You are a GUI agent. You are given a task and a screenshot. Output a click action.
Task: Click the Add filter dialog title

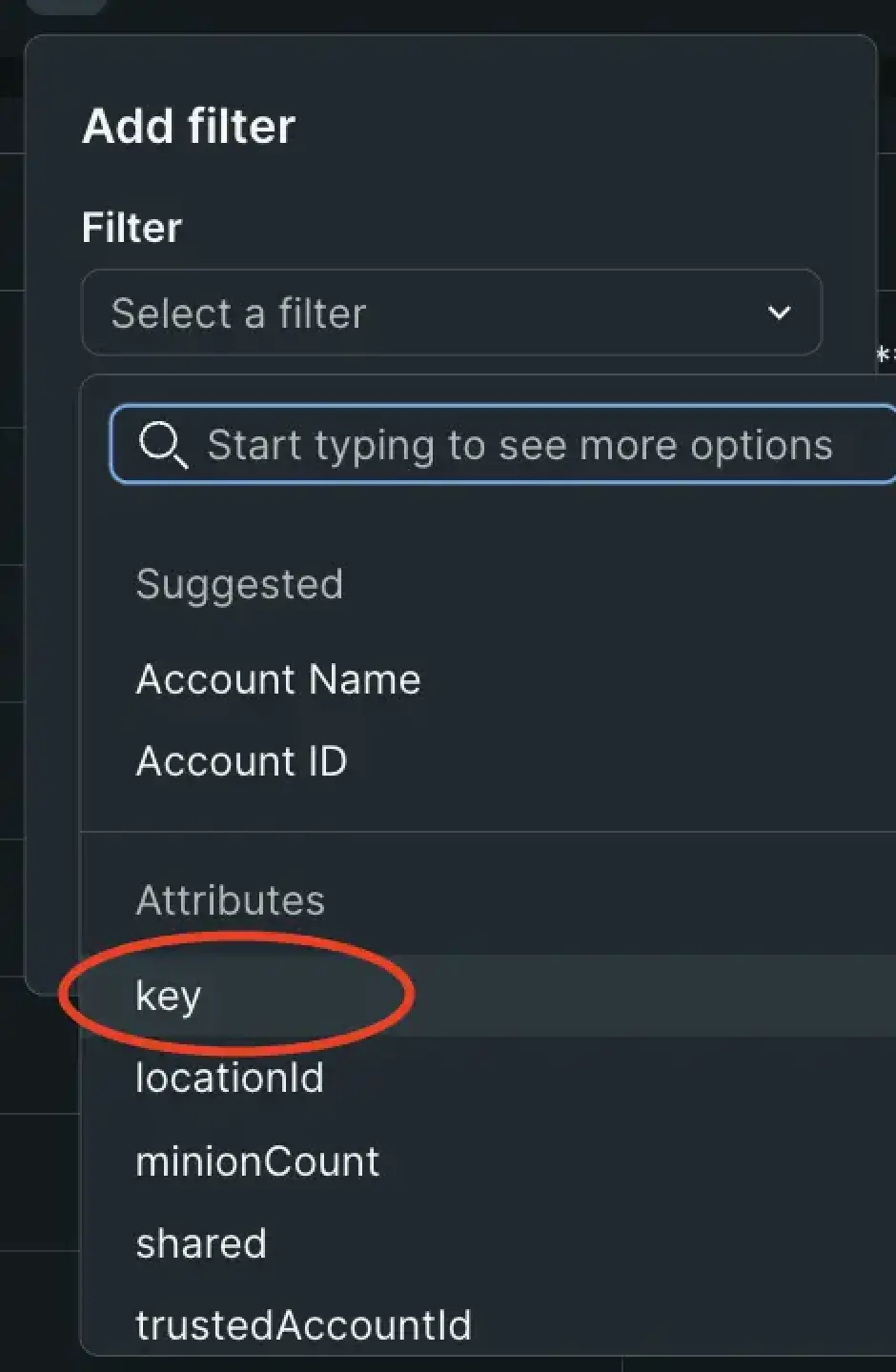pos(189,126)
